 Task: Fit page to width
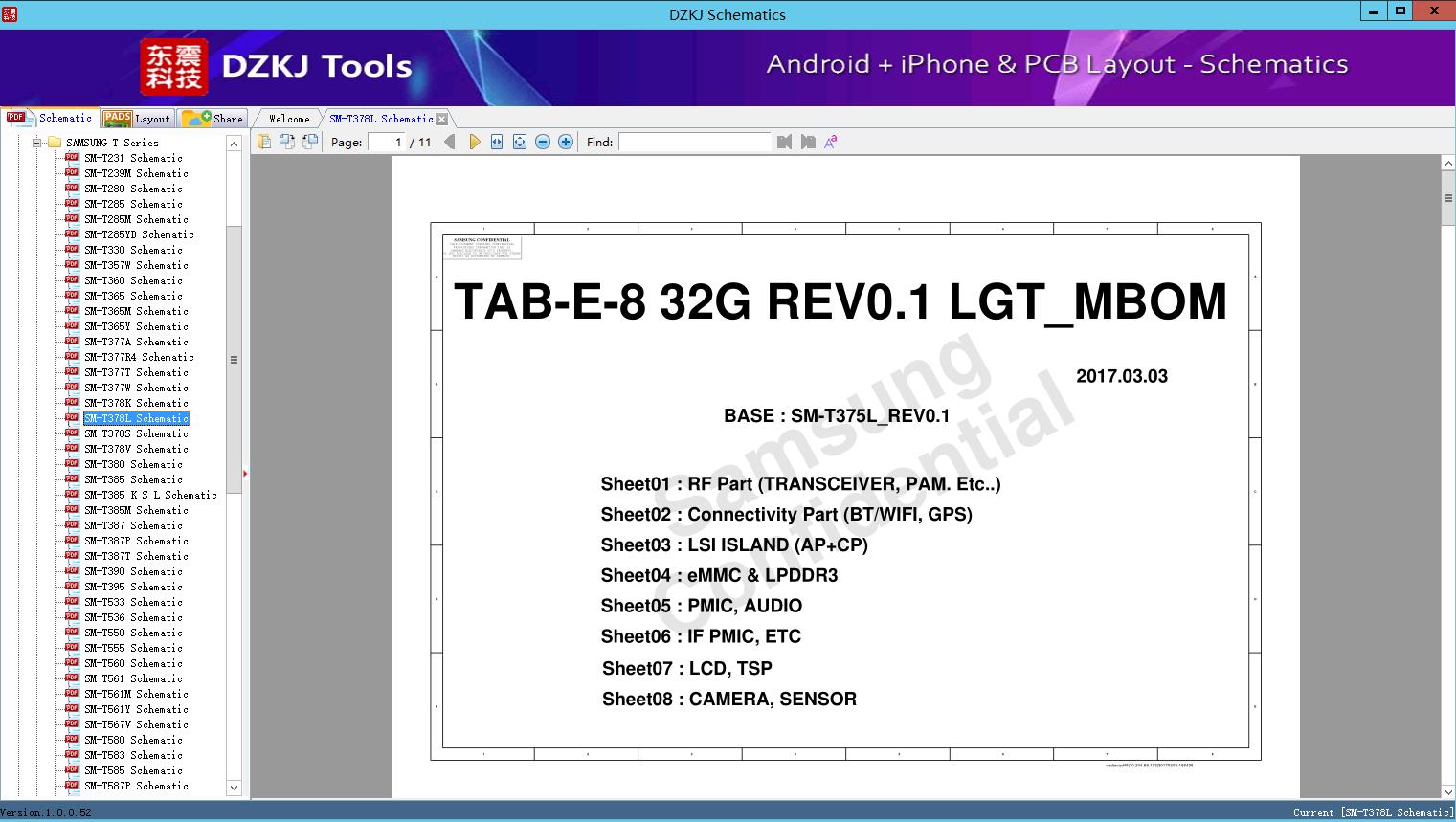[497, 142]
